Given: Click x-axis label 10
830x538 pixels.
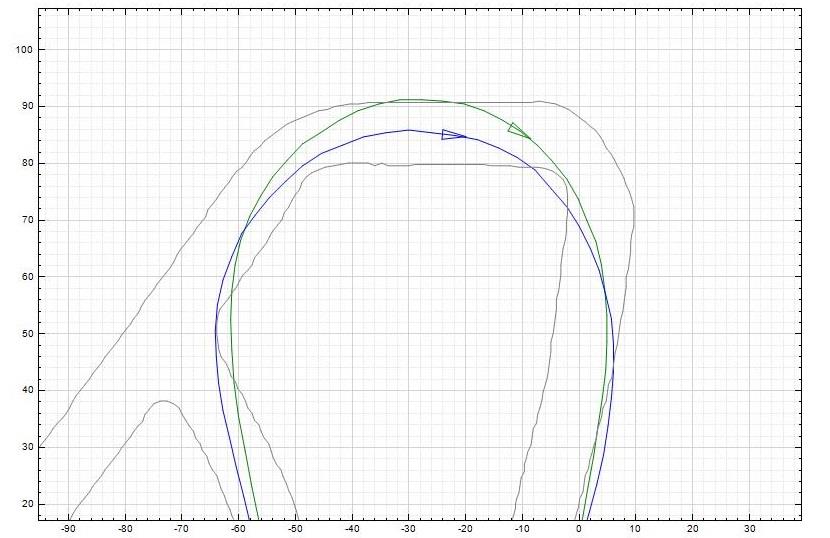Looking at the screenshot, I should [635, 529].
